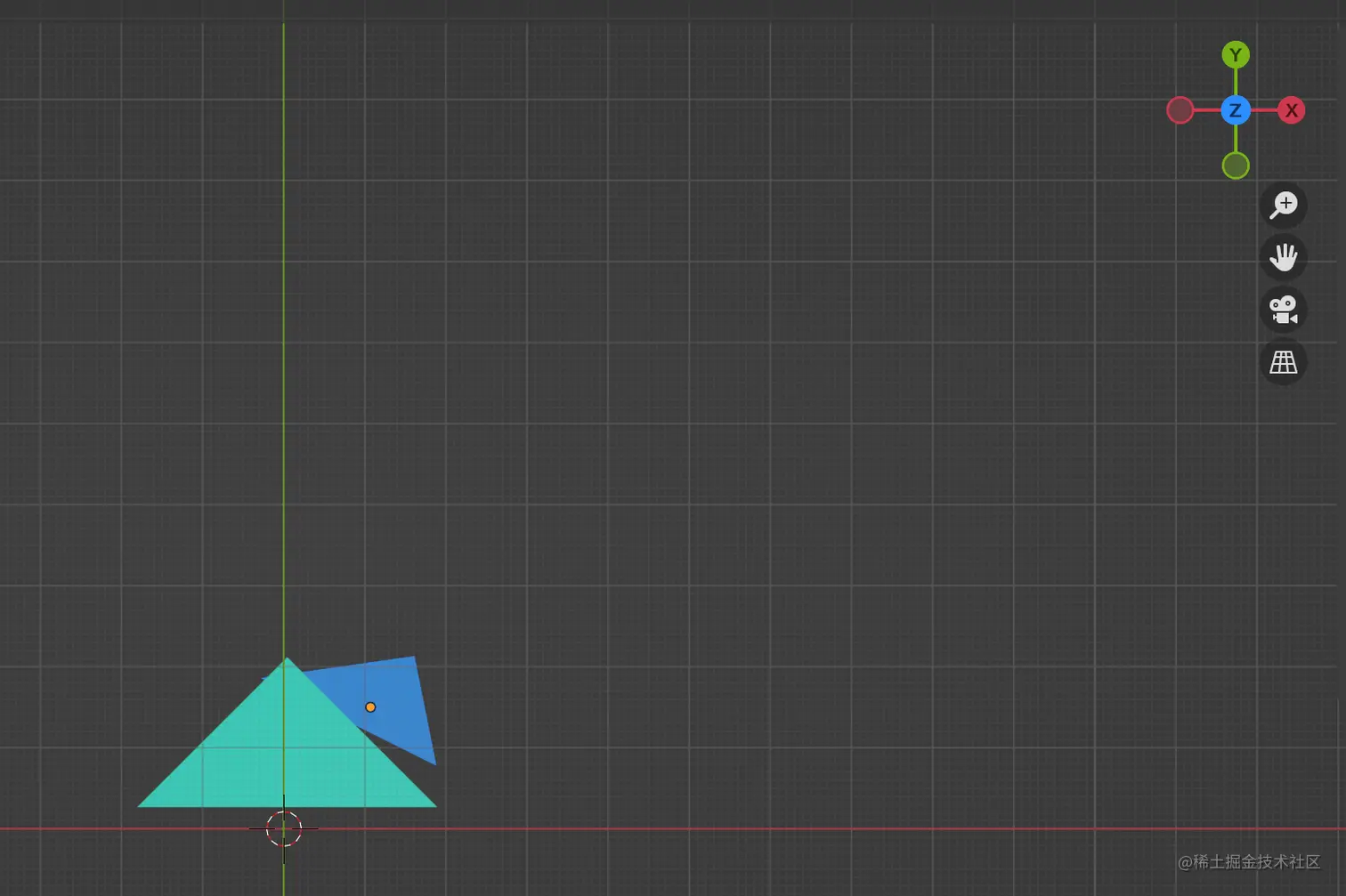Toggle the camera view icon

(1284, 310)
